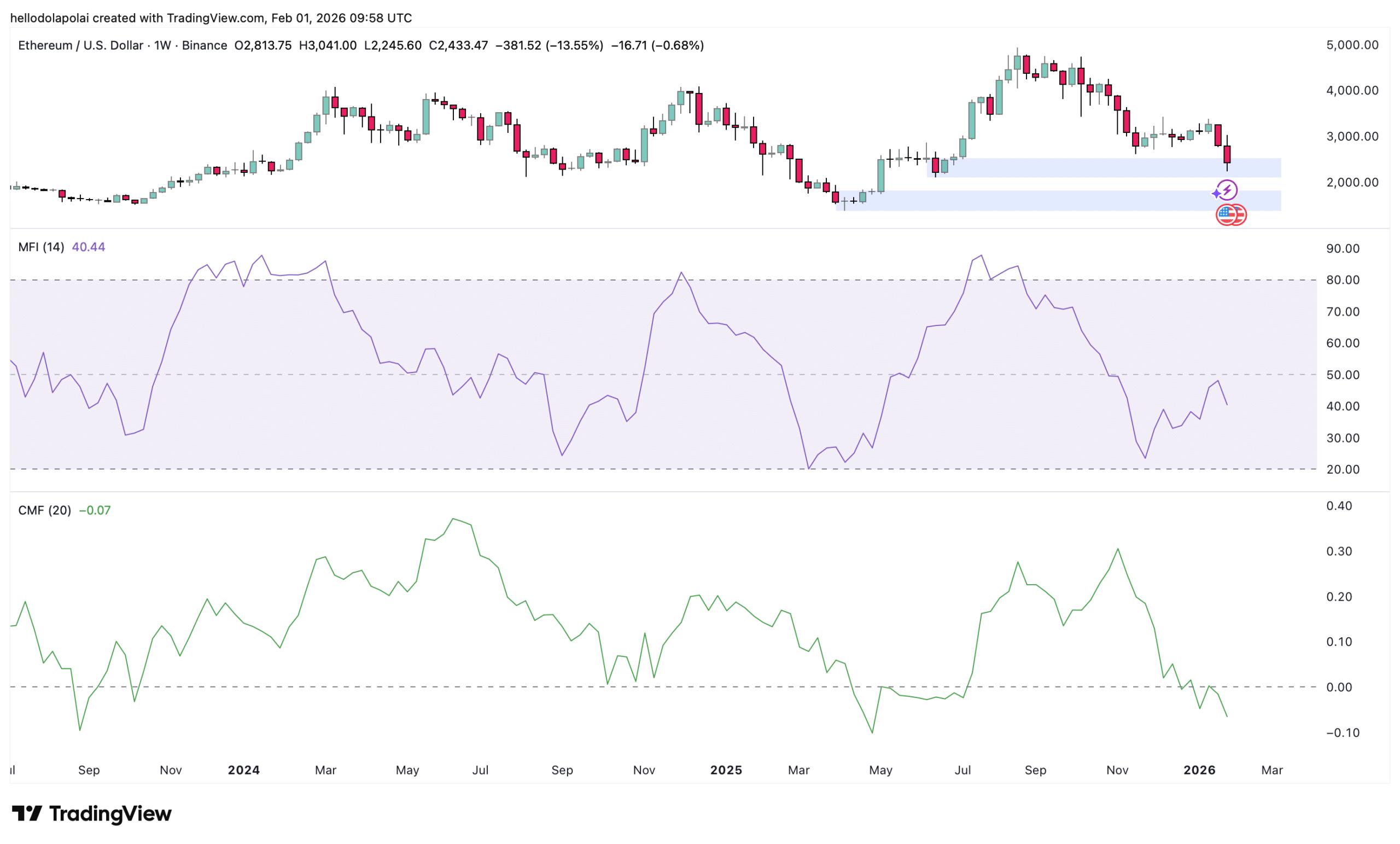Click the TradingView logo at bottom left
1400x844 pixels.
coord(92,814)
